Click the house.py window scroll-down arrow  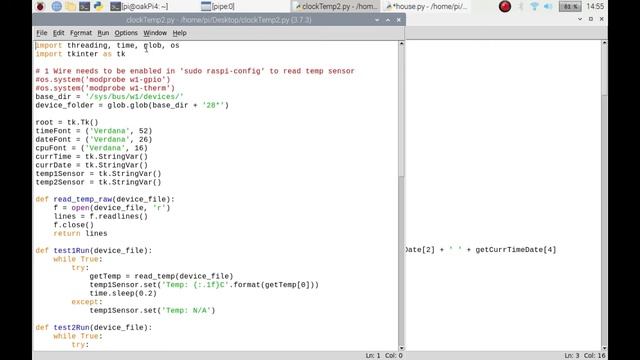[604, 348]
